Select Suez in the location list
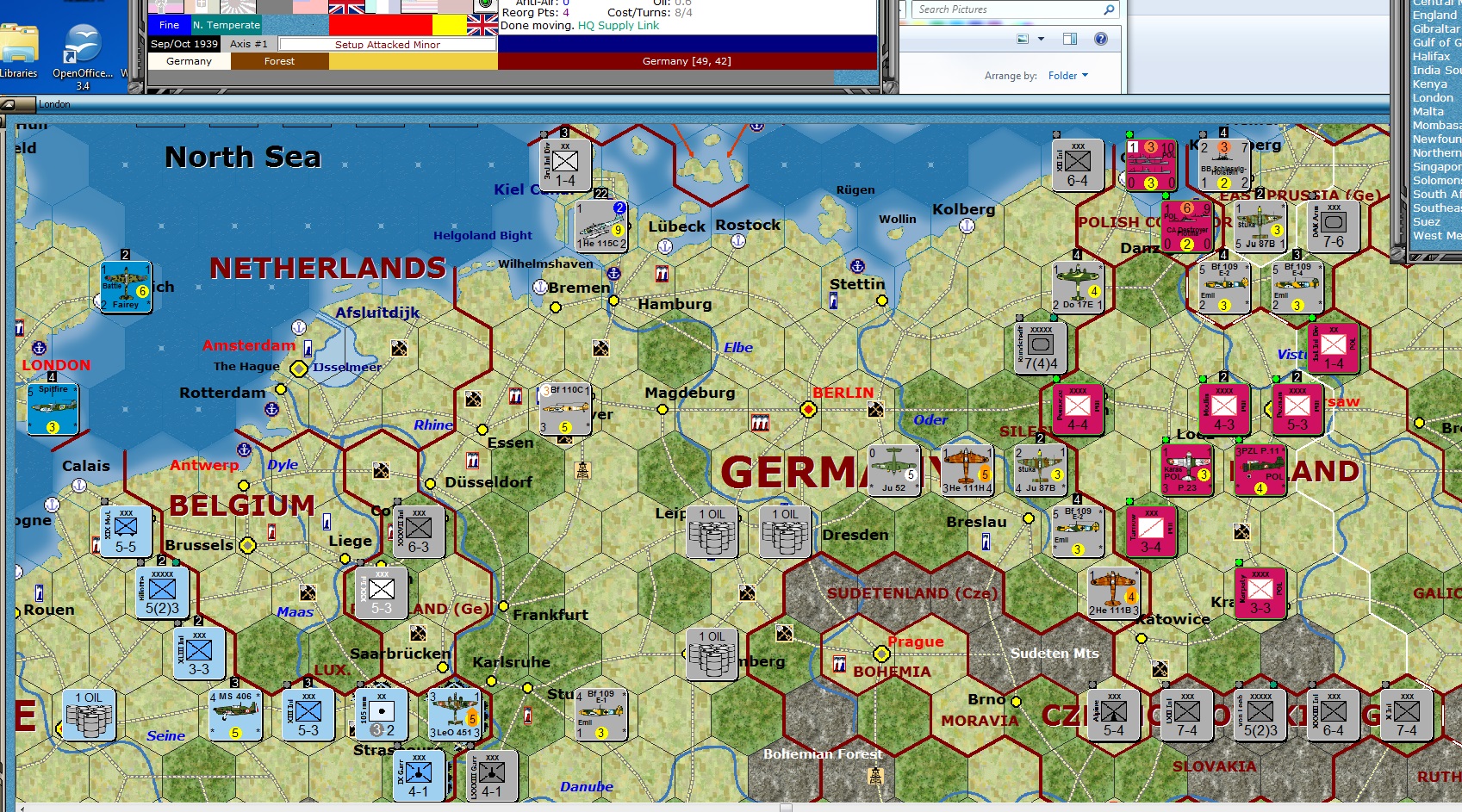The height and width of the screenshot is (812, 1462). [1427, 222]
